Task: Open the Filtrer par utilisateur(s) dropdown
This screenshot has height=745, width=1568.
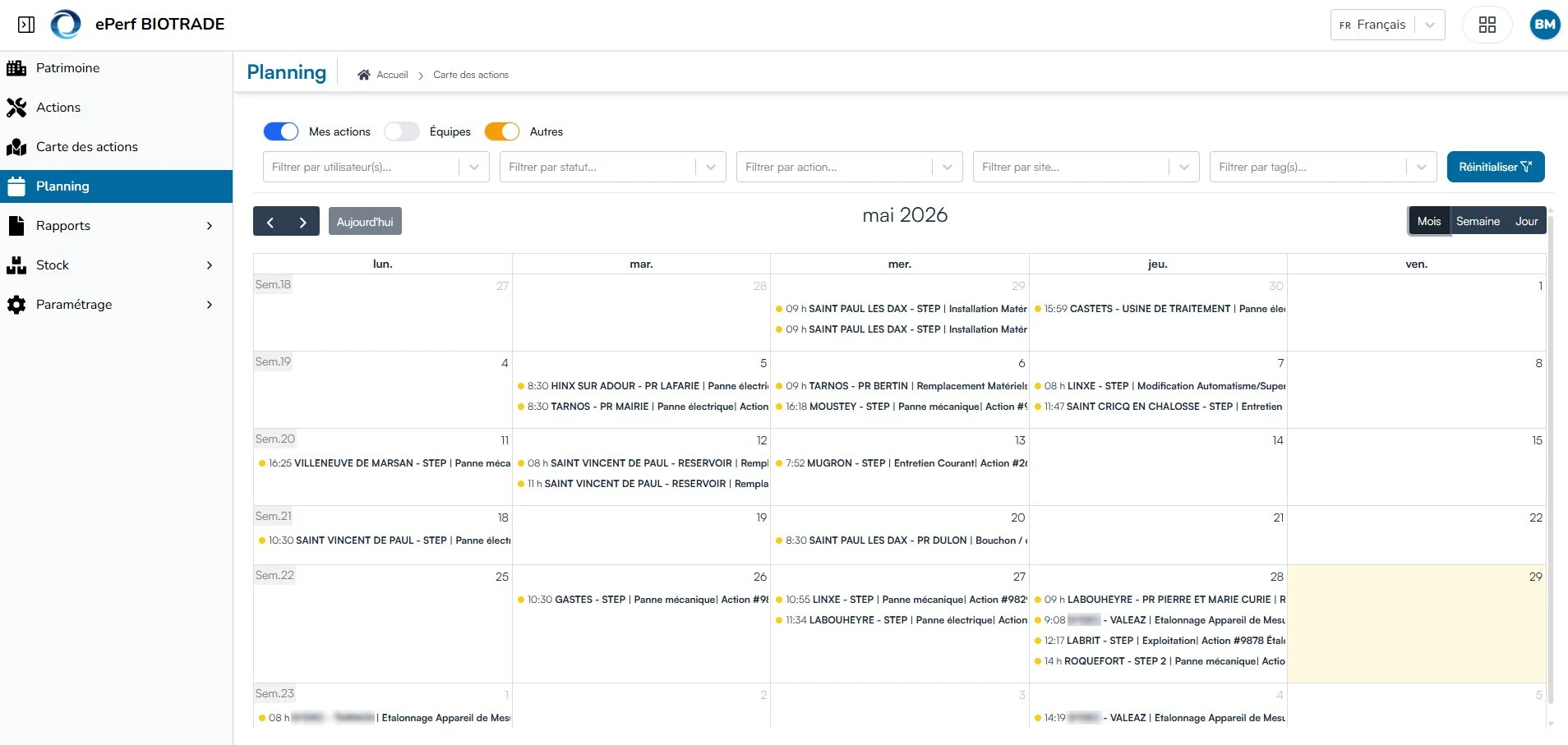Action: point(376,167)
